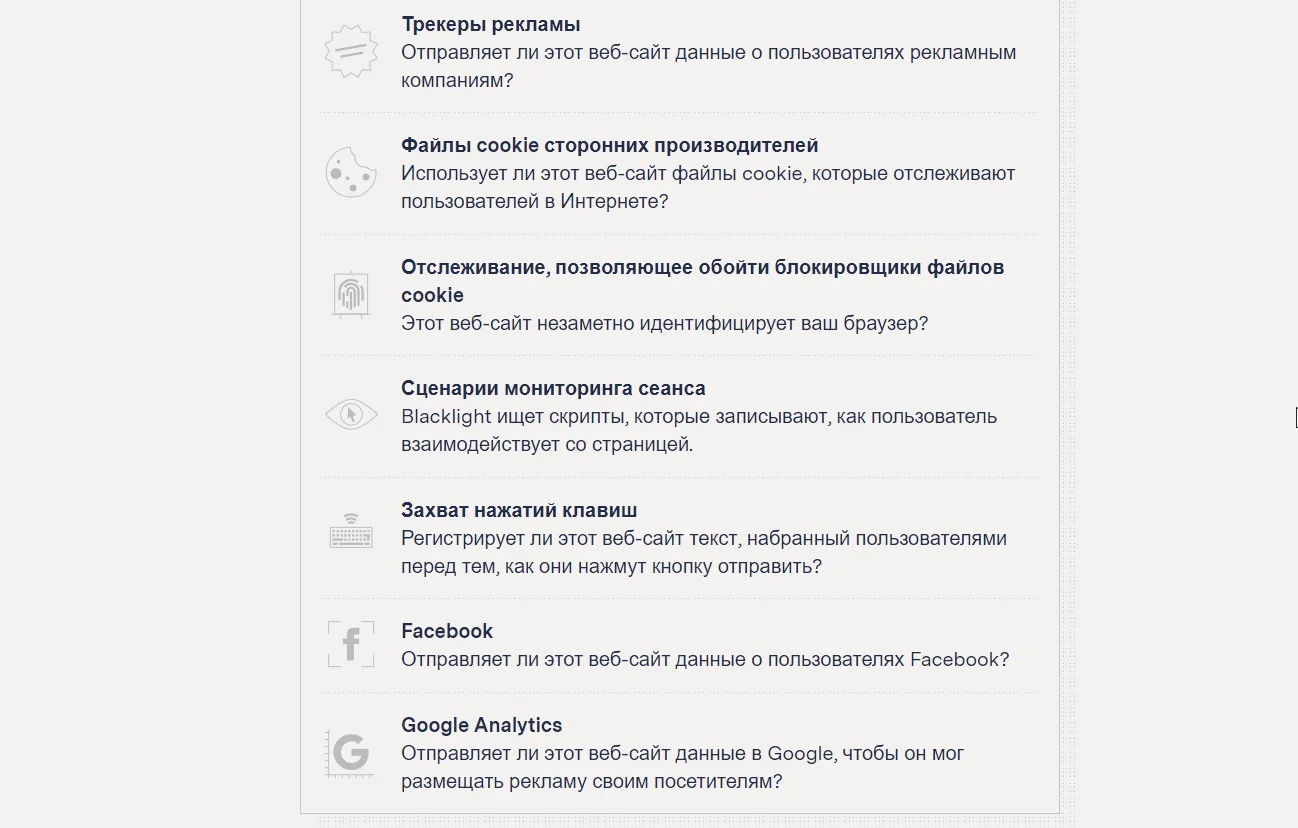
Task: Select the "Трекеры рекламы" heading
Action: 490,24
